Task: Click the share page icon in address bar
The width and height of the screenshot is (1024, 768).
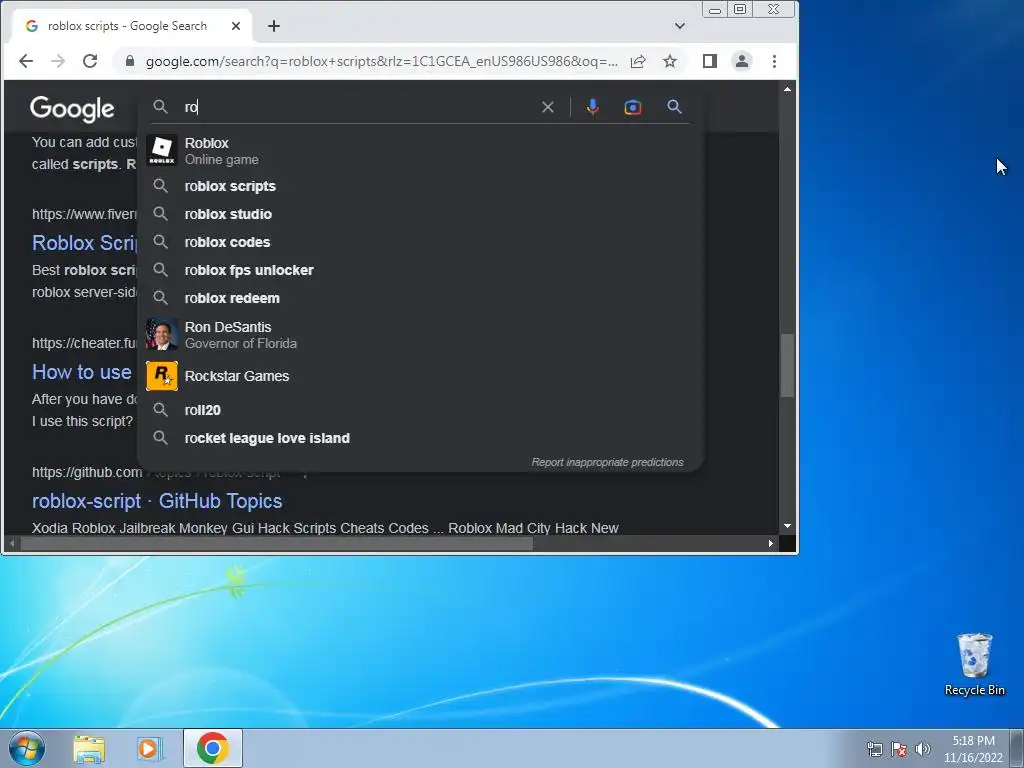Action: [638, 61]
